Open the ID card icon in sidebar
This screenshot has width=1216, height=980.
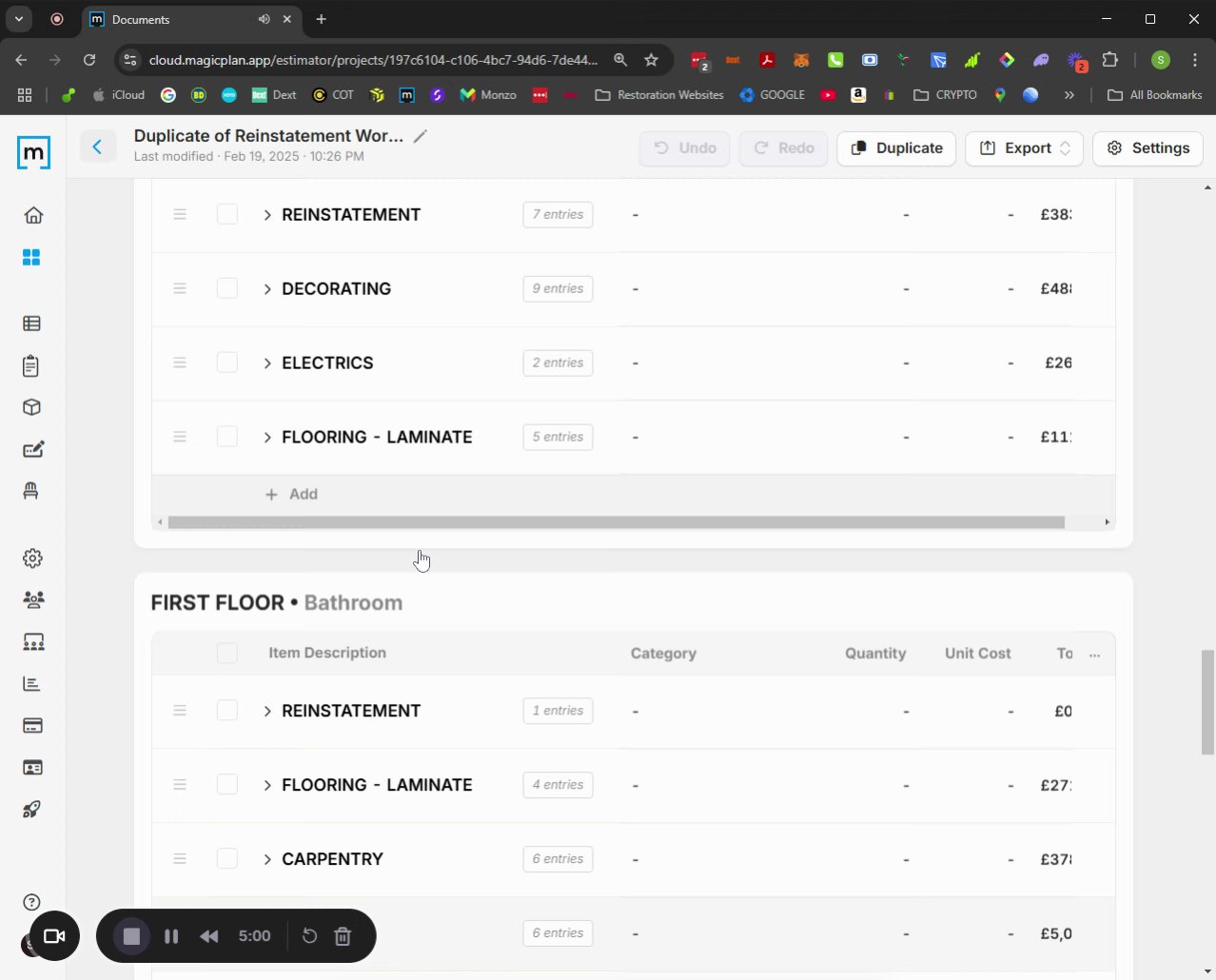coord(32,768)
